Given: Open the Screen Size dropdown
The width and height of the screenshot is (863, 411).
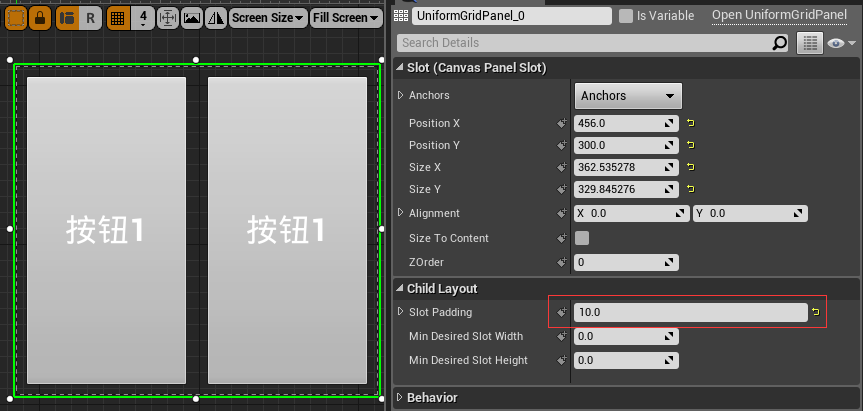Looking at the screenshot, I should [x=267, y=18].
